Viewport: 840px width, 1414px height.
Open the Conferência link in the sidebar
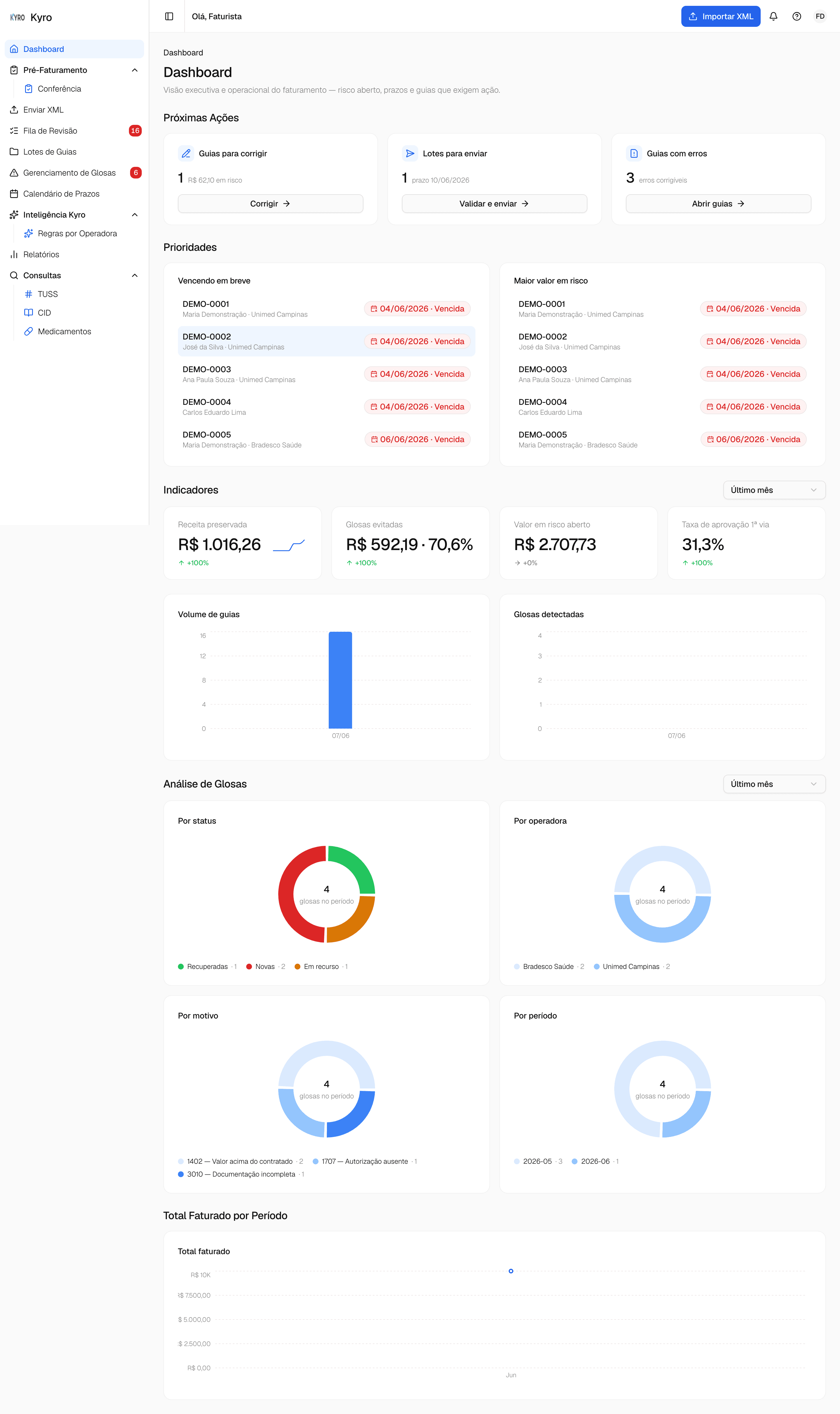click(x=81, y=89)
